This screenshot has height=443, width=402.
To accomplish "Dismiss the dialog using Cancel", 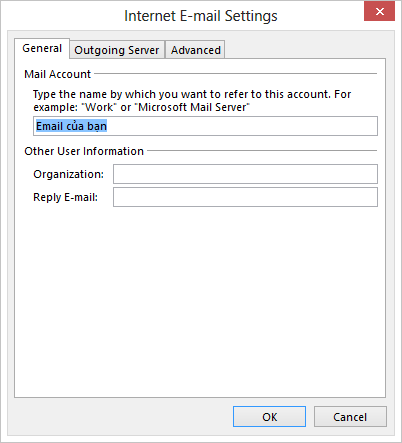I will point(350,417).
